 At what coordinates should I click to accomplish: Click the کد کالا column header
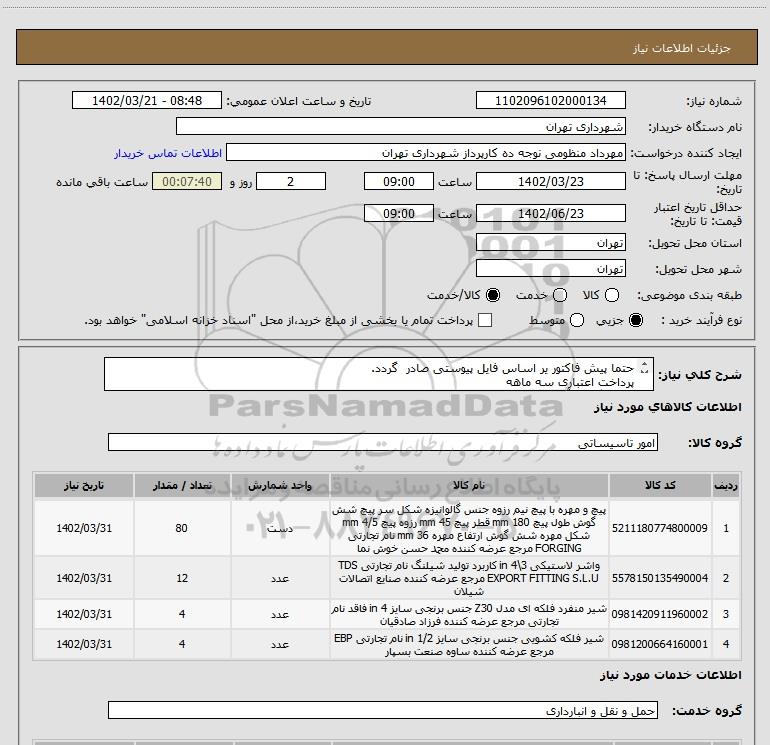pos(660,486)
